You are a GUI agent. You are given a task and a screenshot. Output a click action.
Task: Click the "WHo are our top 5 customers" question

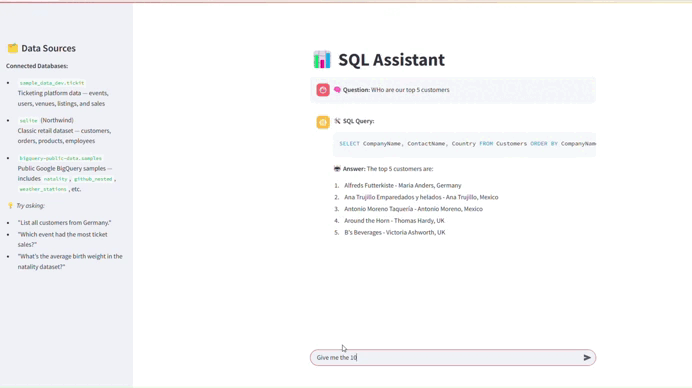(x=410, y=90)
